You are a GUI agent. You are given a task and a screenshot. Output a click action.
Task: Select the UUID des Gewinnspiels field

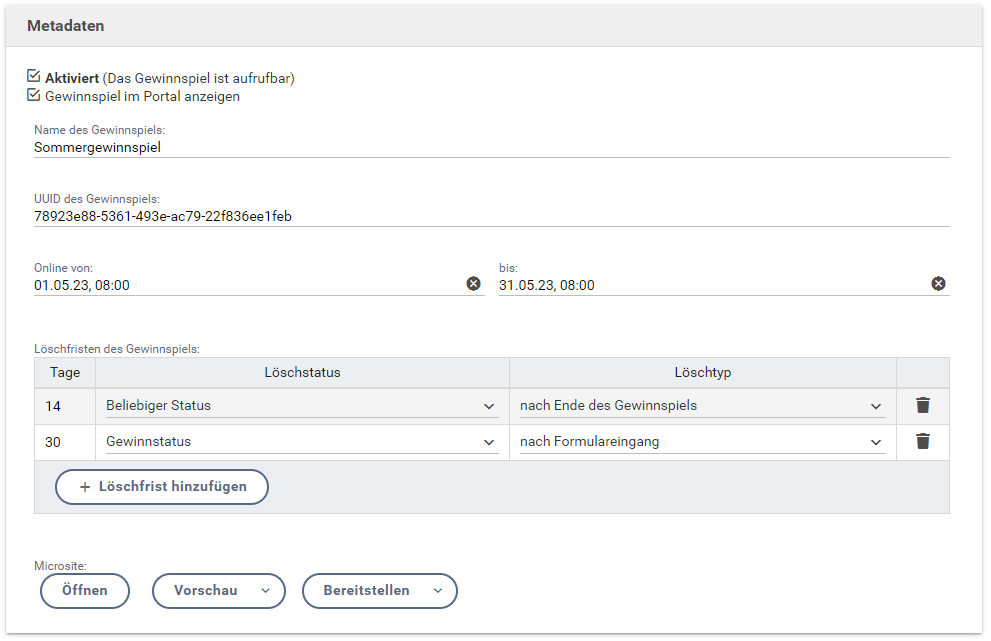pos(490,216)
